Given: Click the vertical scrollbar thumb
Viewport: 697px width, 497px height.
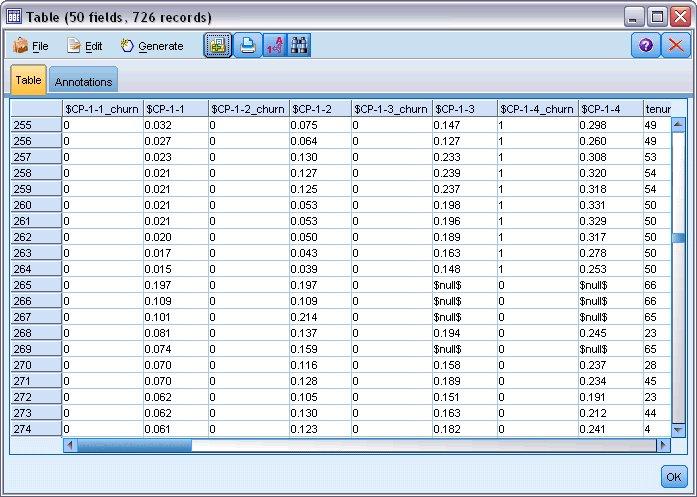Looking at the screenshot, I should click(678, 238).
